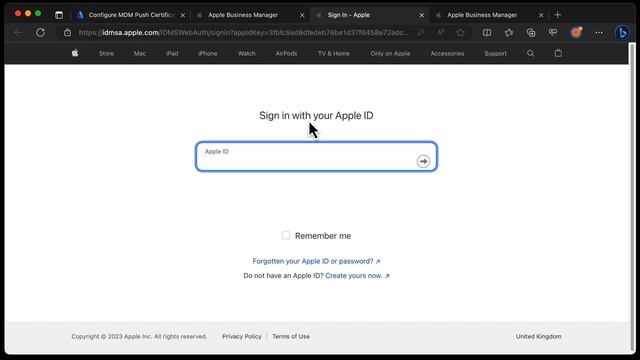640x360 pixels.
Task: Open the Only on Apple menu item
Action: coord(390,53)
